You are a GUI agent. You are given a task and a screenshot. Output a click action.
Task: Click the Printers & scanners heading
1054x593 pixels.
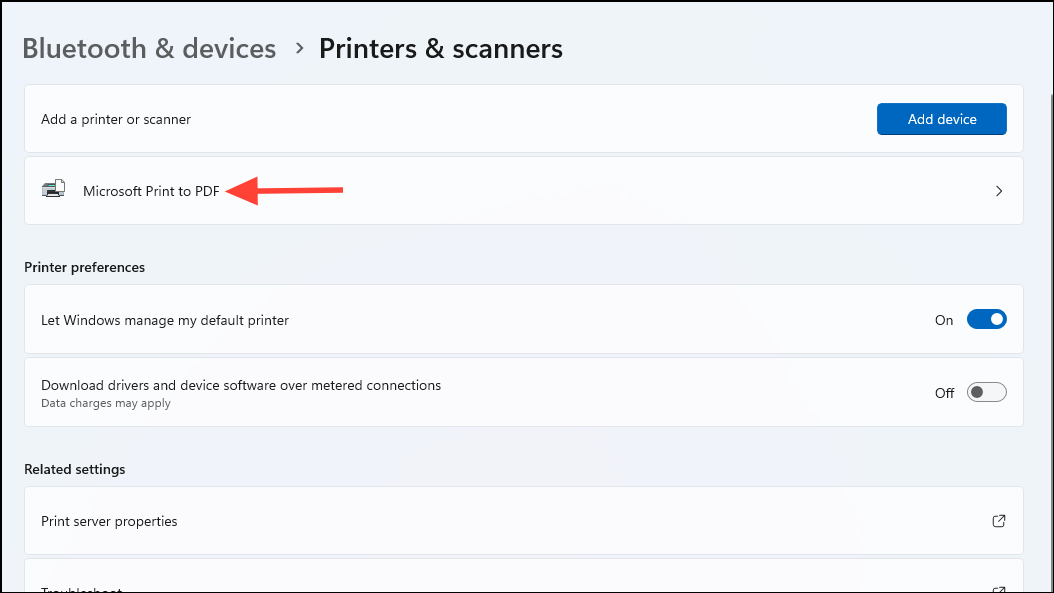pos(440,48)
